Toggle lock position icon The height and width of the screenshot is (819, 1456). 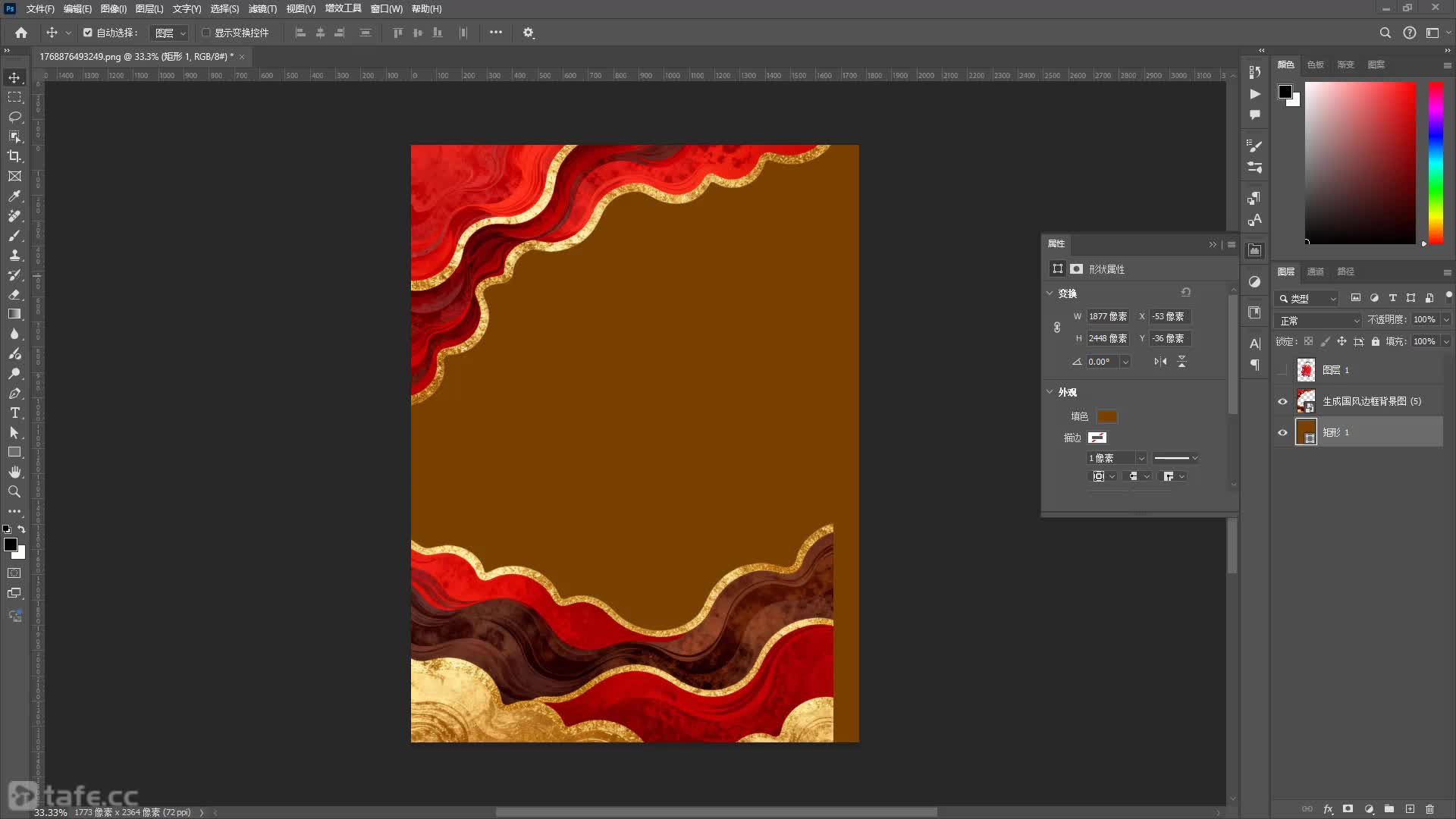[x=1341, y=341]
